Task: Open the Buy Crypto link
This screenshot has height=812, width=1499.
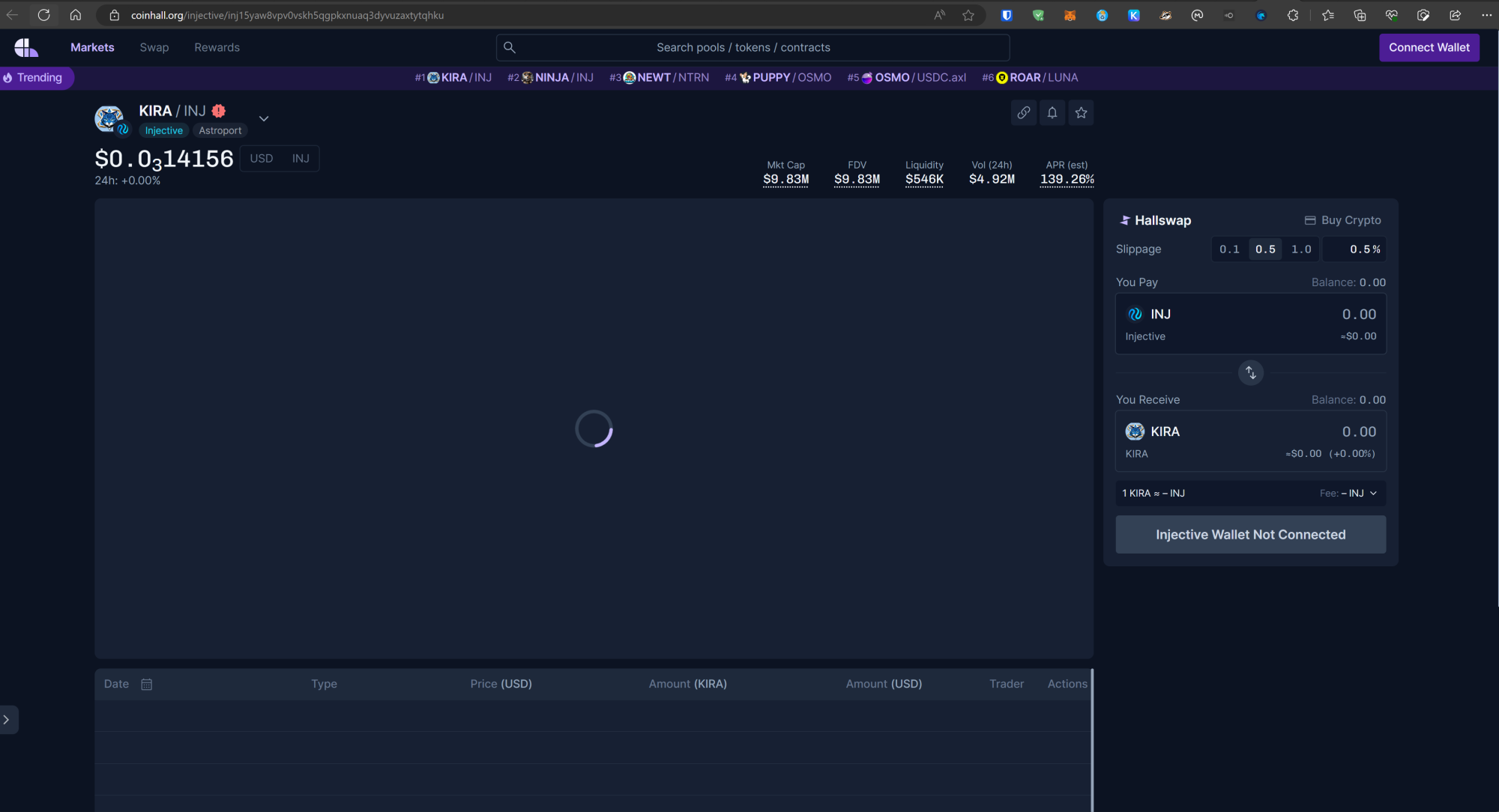Action: pyautogui.click(x=1342, y=220)
